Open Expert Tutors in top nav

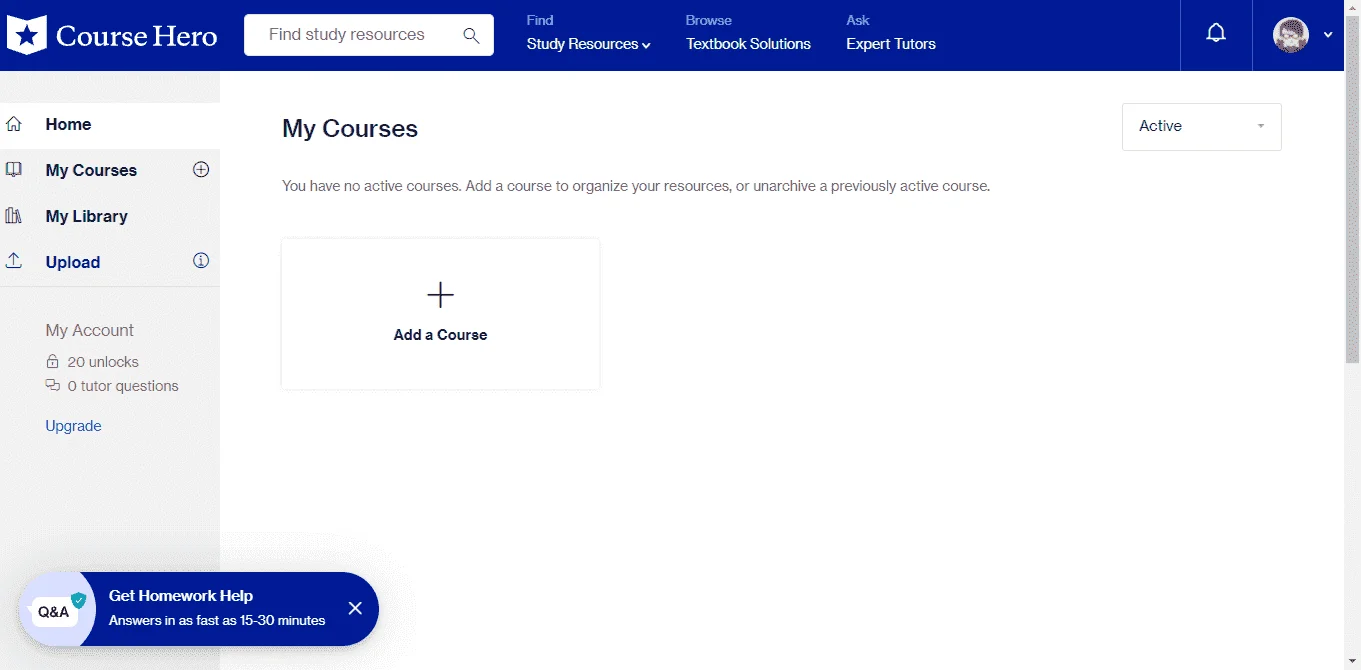891,44
